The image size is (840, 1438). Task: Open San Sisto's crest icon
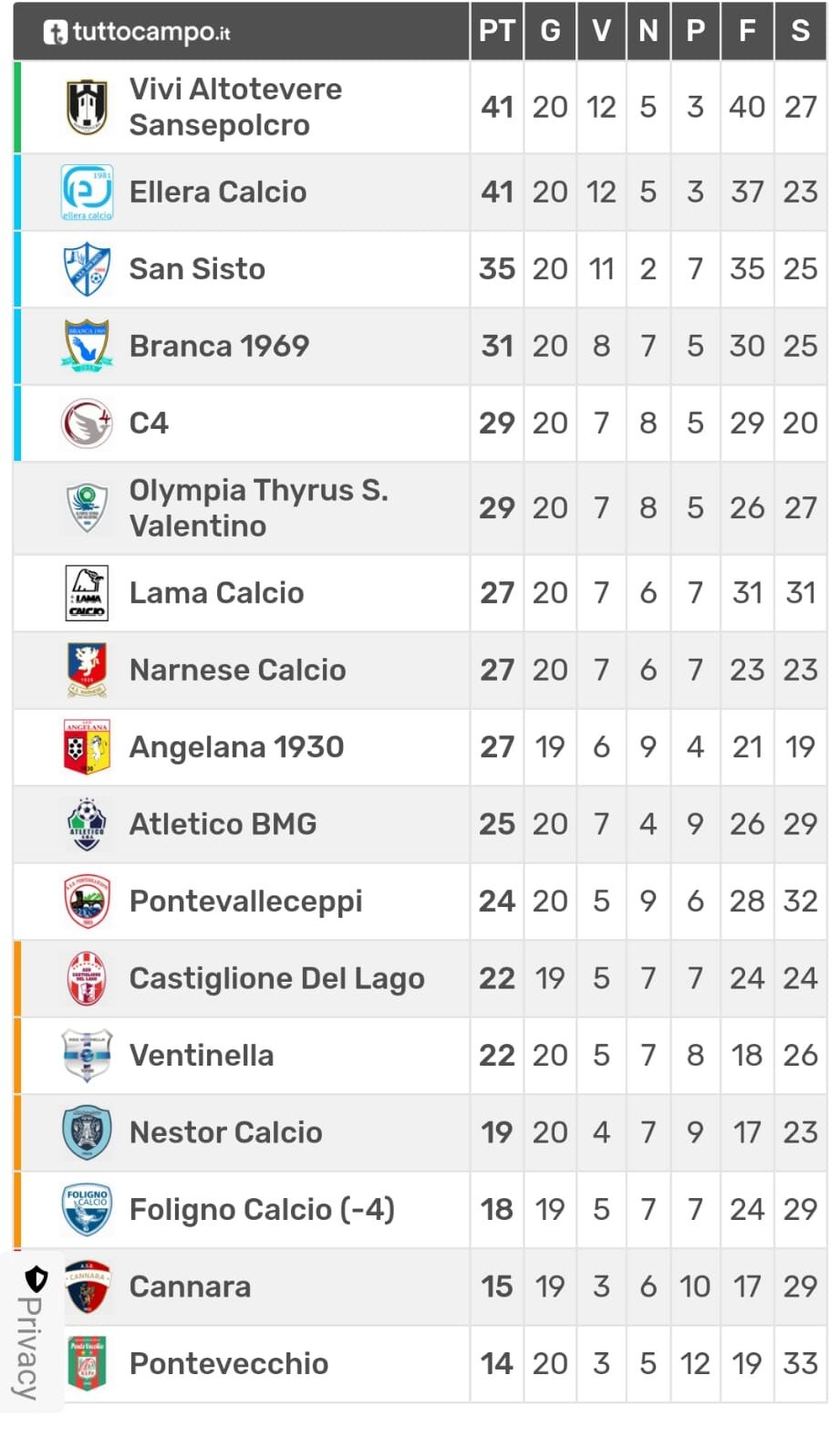88,269
